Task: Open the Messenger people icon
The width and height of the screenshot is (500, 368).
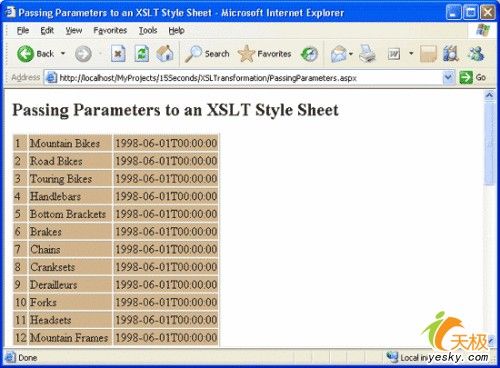Action: [x=476, y=54]
